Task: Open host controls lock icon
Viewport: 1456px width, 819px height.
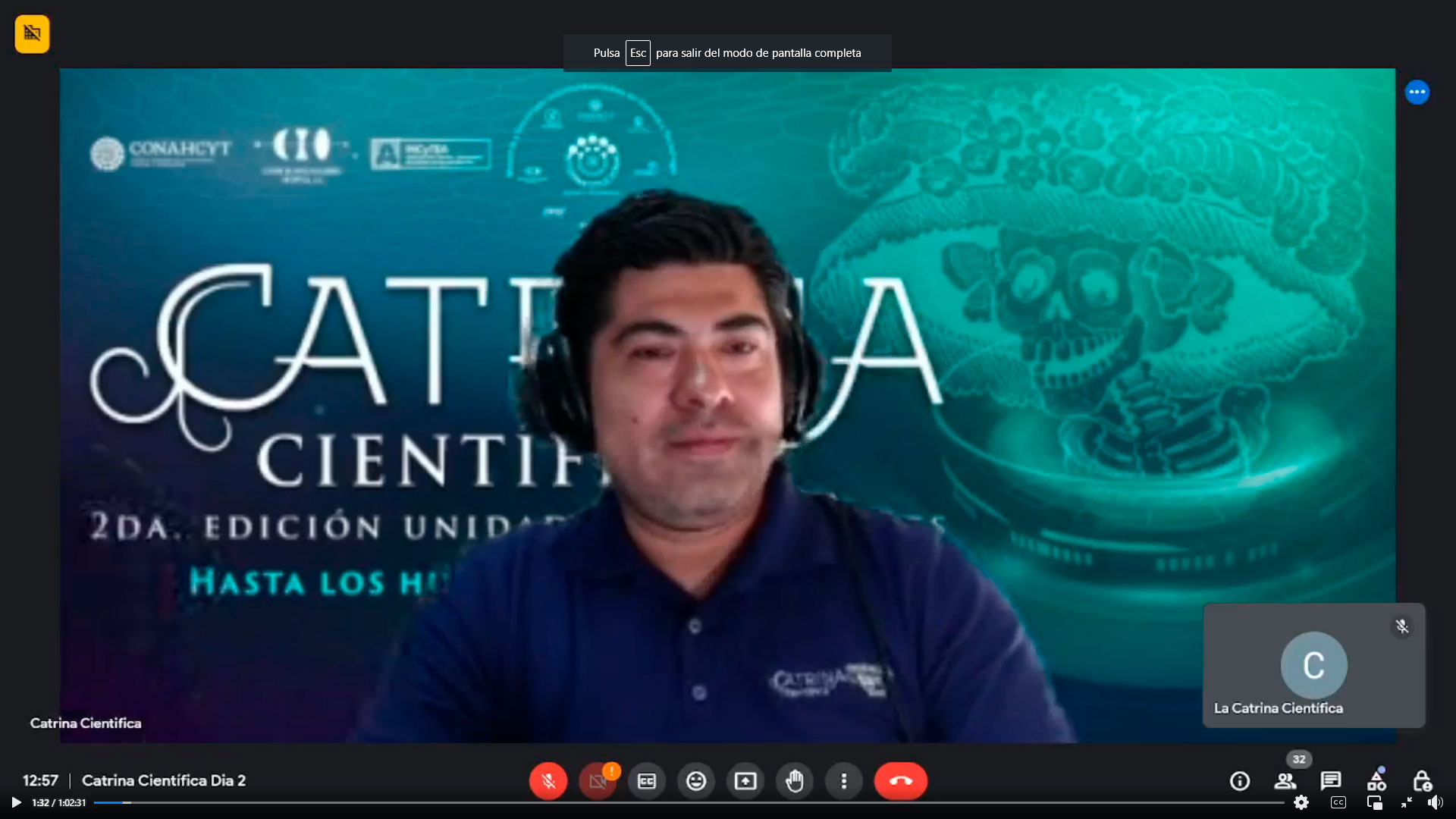Action: (x=1422, y=781)
